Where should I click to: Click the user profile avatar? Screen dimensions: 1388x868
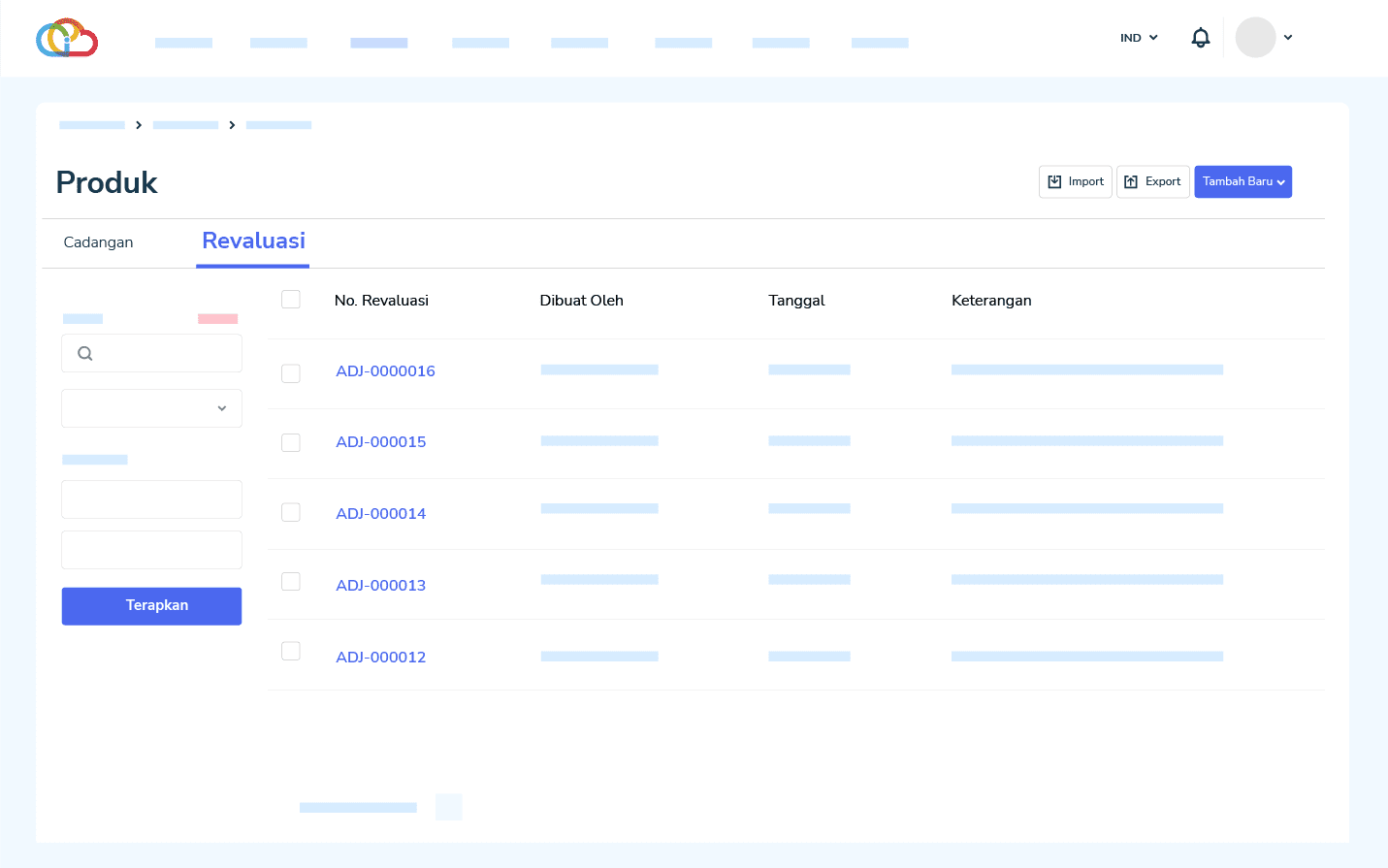coord(1255,38)
